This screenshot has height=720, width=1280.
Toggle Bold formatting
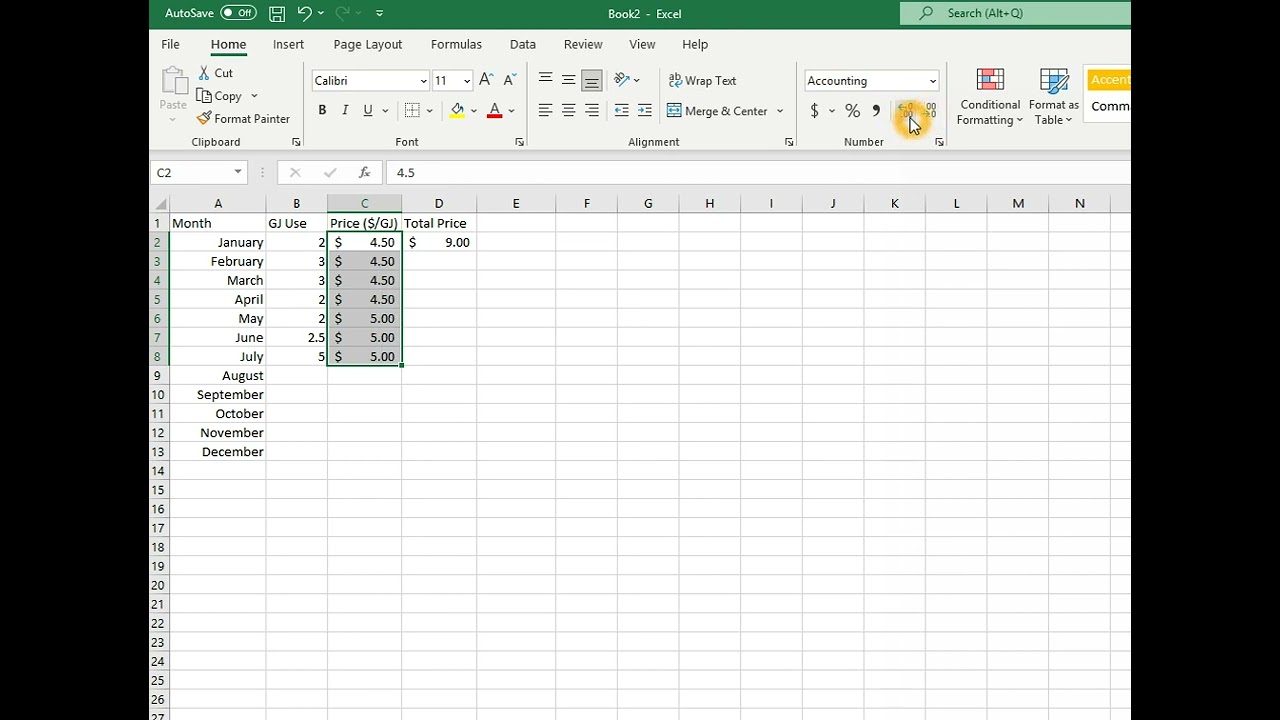point(322,111)
